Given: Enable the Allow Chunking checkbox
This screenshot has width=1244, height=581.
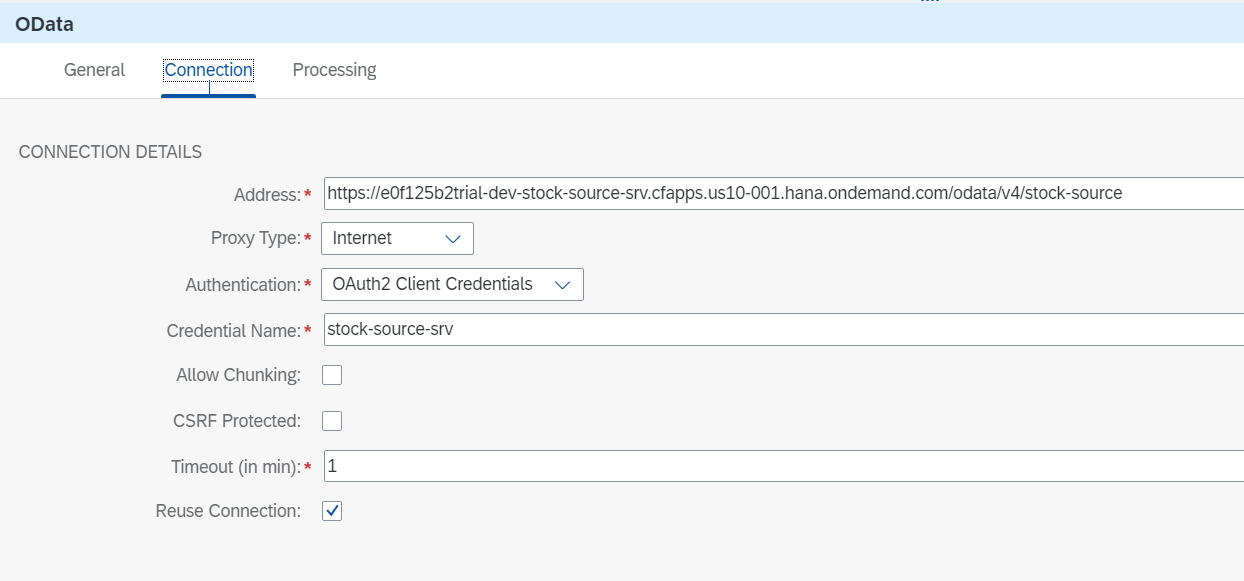Looking at the screenshot, I should click(x=332, y=375).
